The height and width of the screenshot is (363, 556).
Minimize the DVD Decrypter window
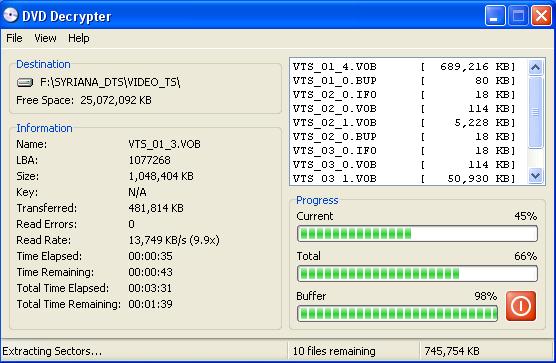[495, 16]
